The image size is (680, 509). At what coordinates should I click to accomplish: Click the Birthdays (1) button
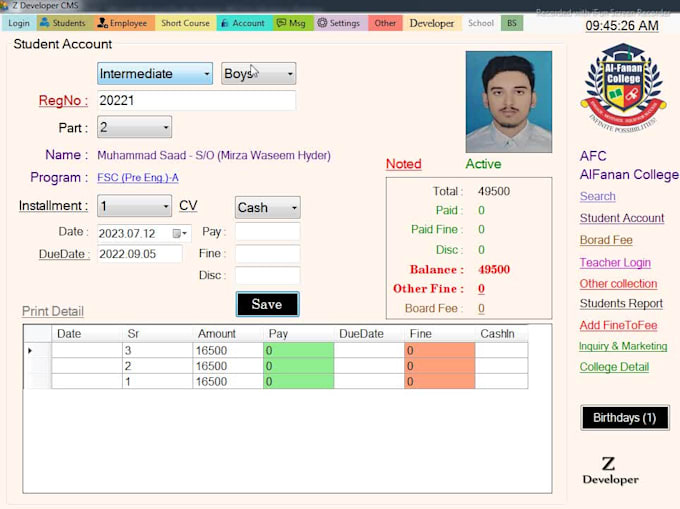(x=624, y=418)
